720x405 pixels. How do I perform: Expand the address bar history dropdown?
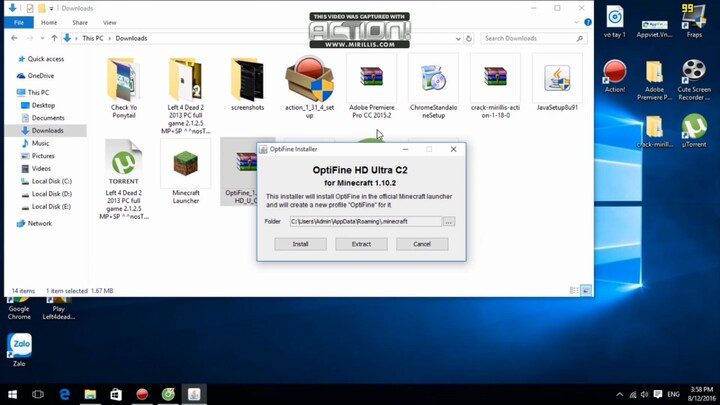pos(458,39)
